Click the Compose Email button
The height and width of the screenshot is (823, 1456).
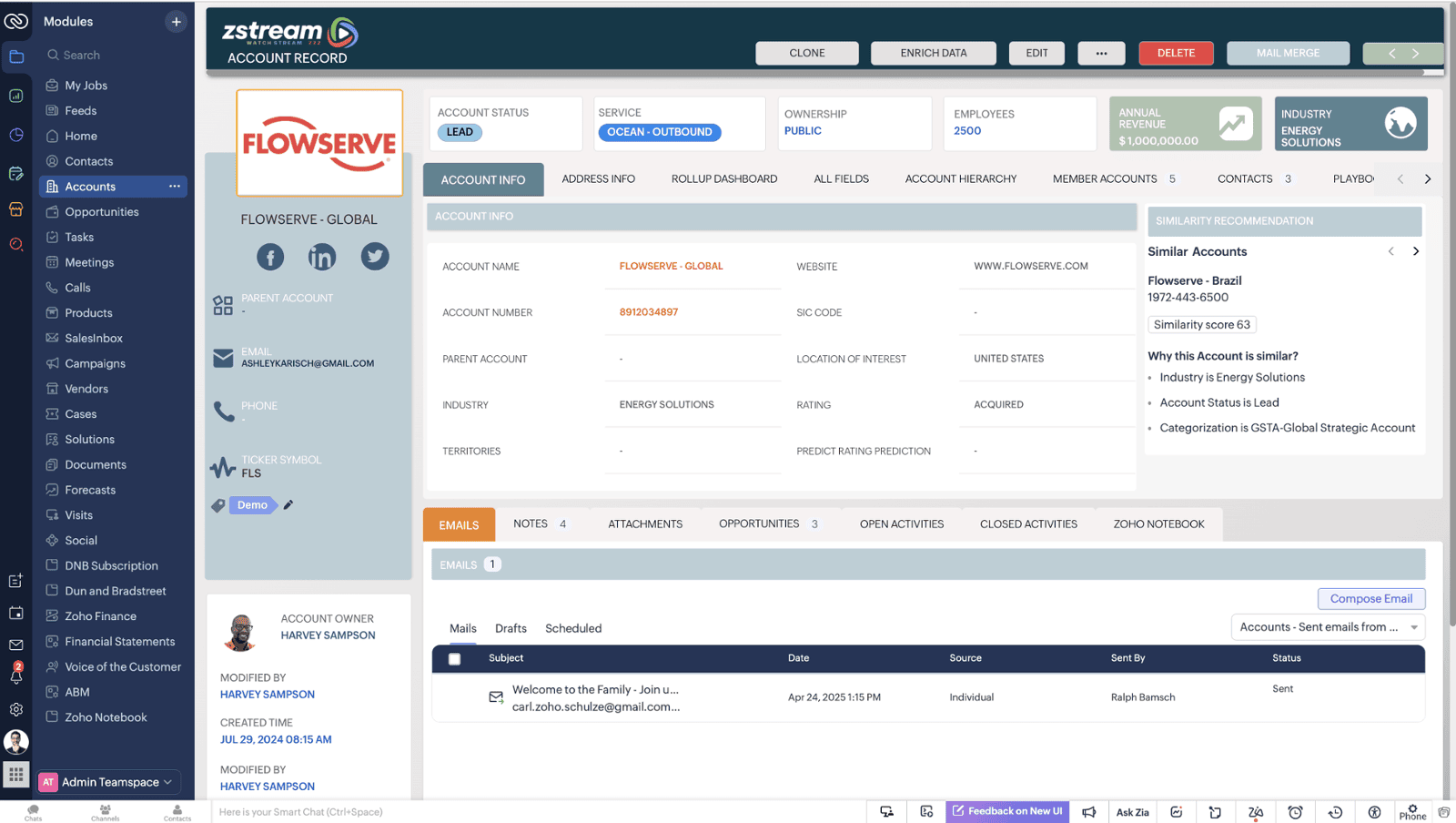[1371, 599]
